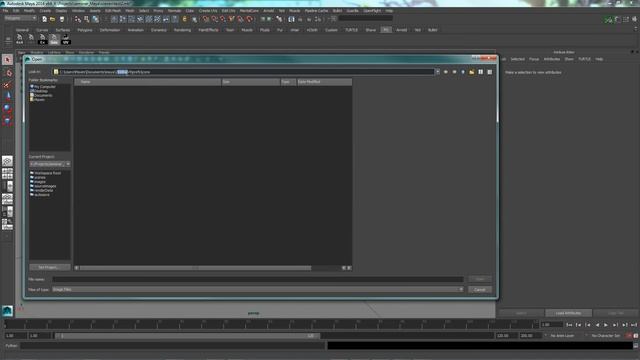
Task: Click the Python command line input
Action: tap(173, 346)
